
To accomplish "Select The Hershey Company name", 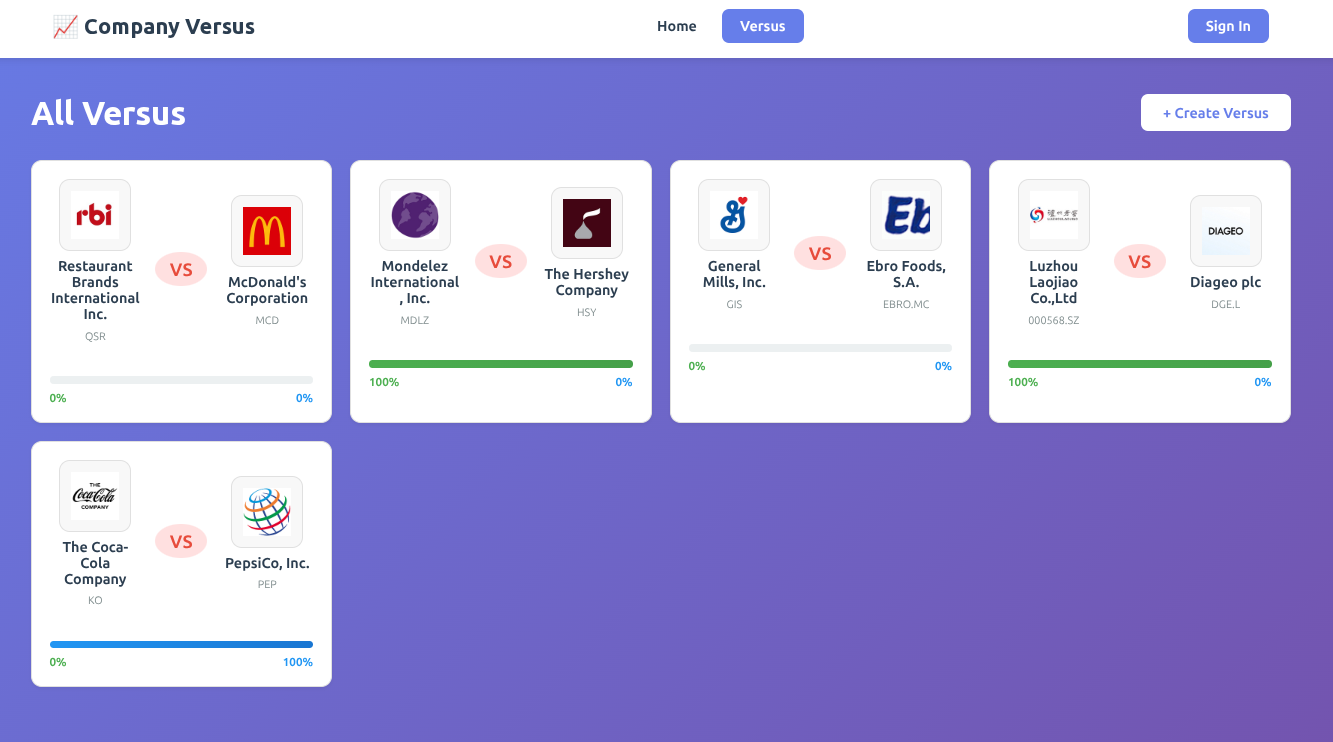I will tap(587, 282).
